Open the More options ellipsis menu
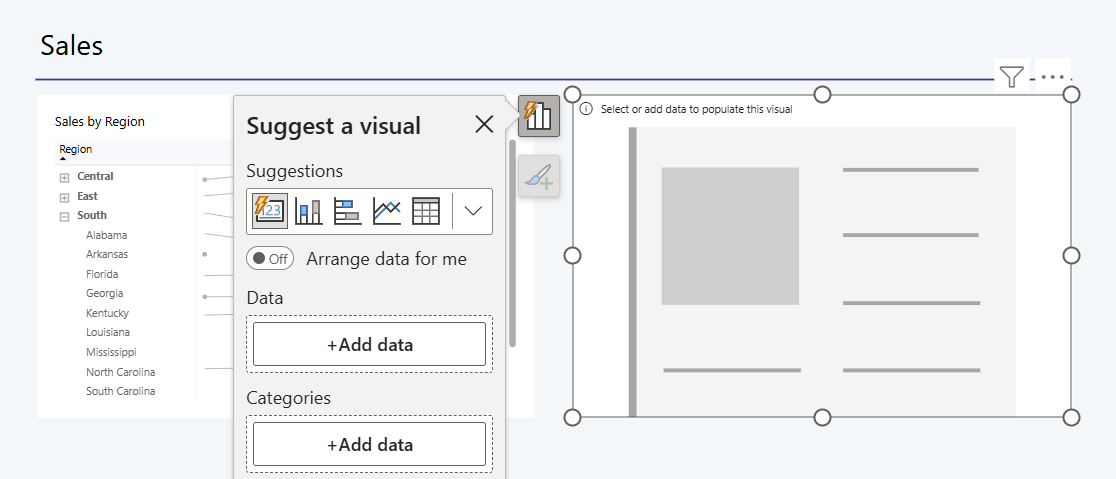The height and width of the screenshot is (479, 1116). tap(1053, 76)
